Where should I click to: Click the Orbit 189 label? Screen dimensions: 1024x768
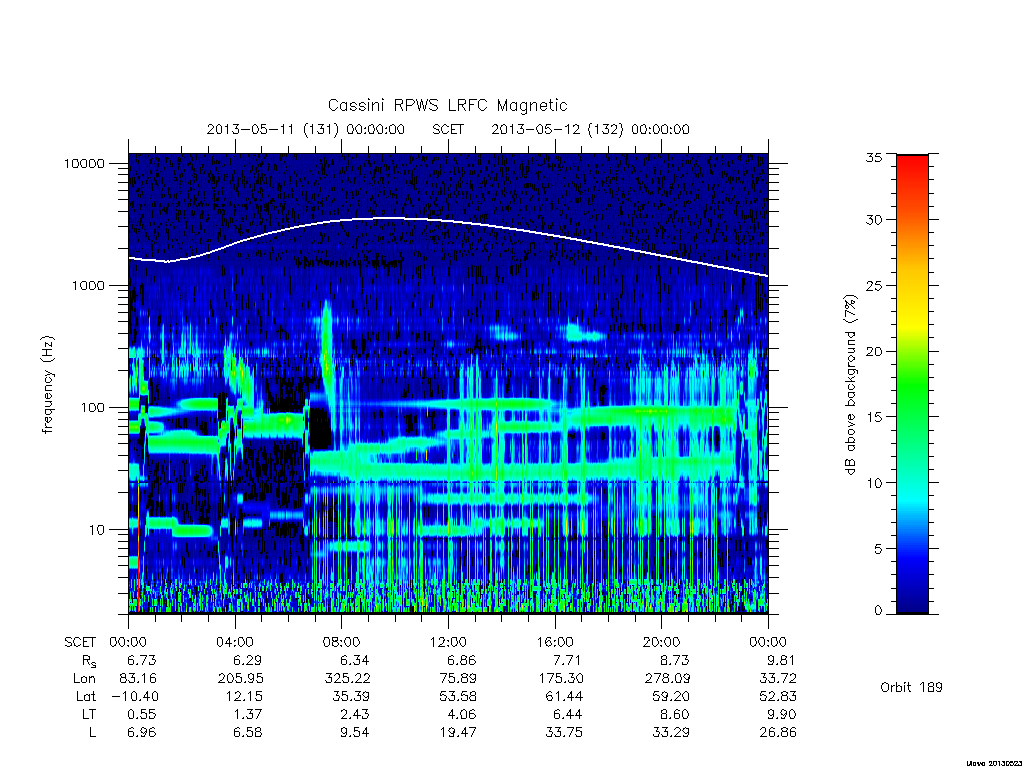click(x=911, y=687)
